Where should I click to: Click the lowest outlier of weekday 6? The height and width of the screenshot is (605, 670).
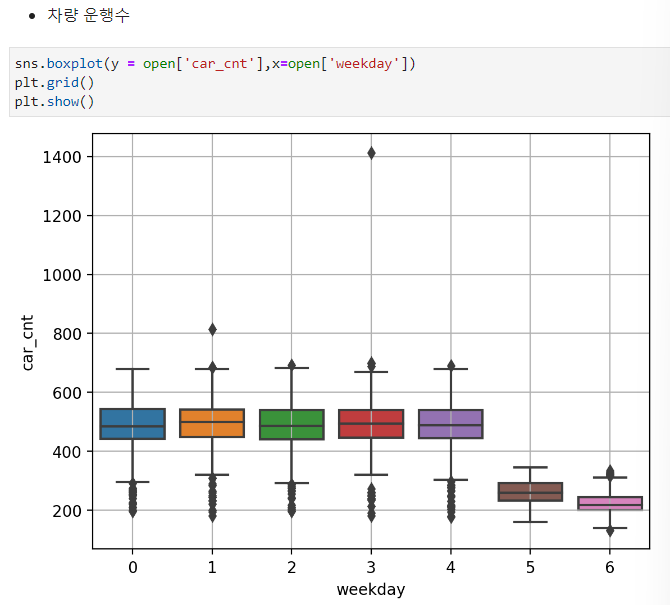pos(610,531)
